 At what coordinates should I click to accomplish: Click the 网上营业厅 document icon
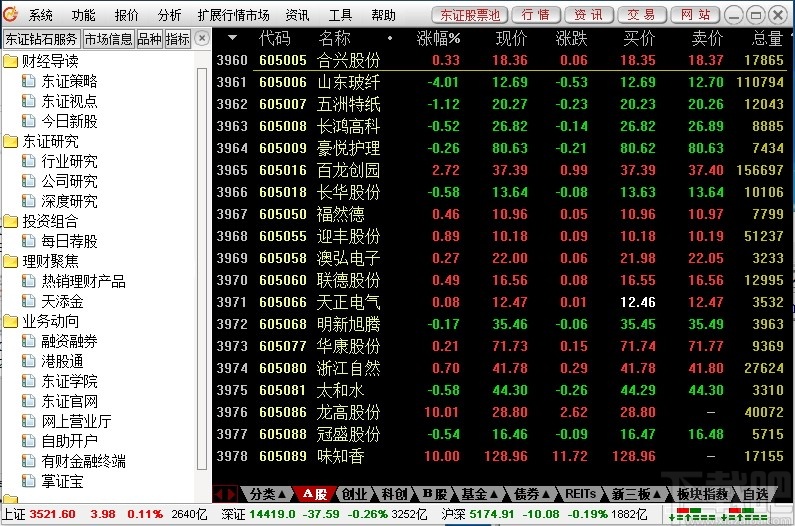[29, 421]
